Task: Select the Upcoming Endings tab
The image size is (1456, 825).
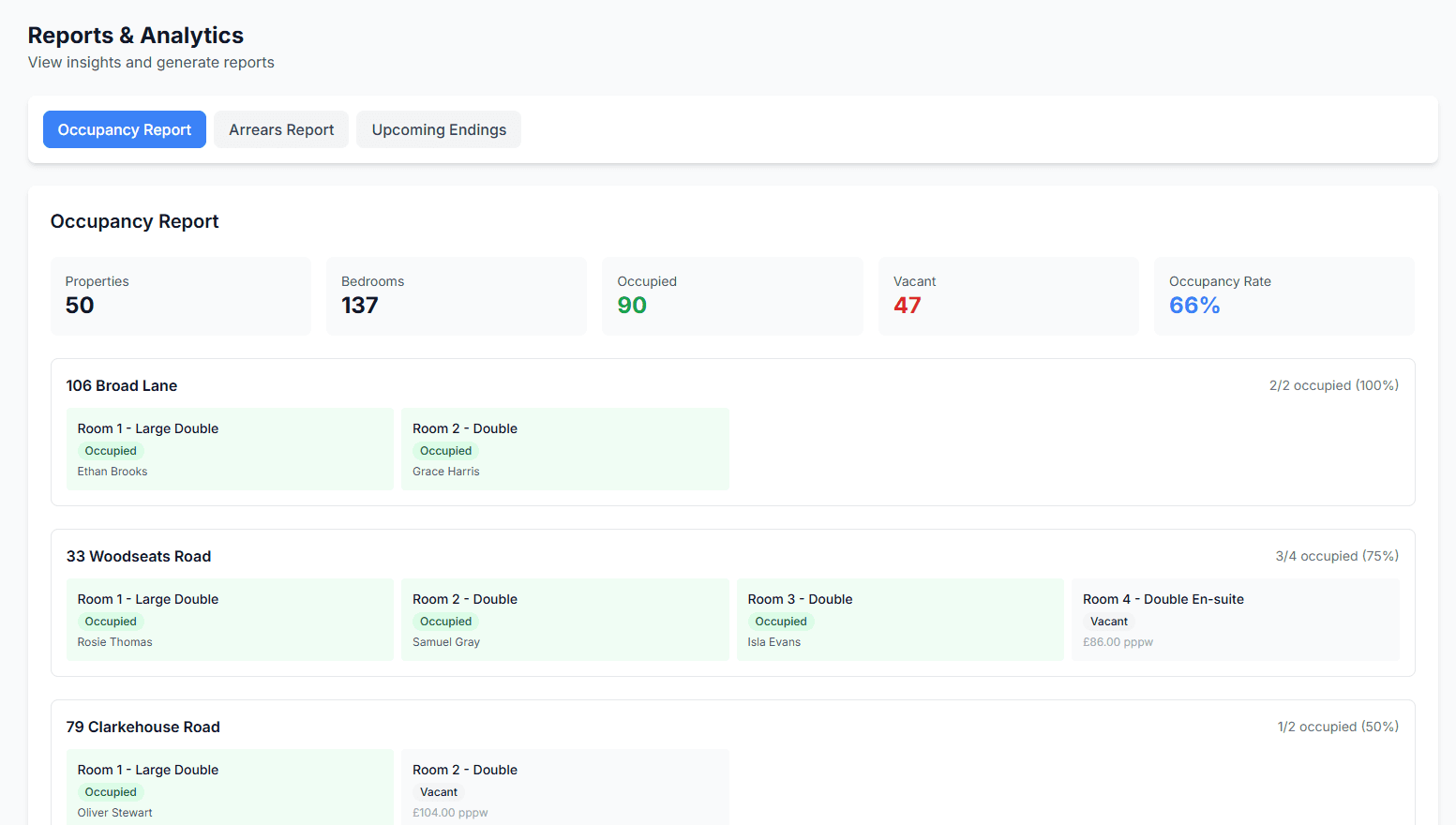Action: (439, 129)
